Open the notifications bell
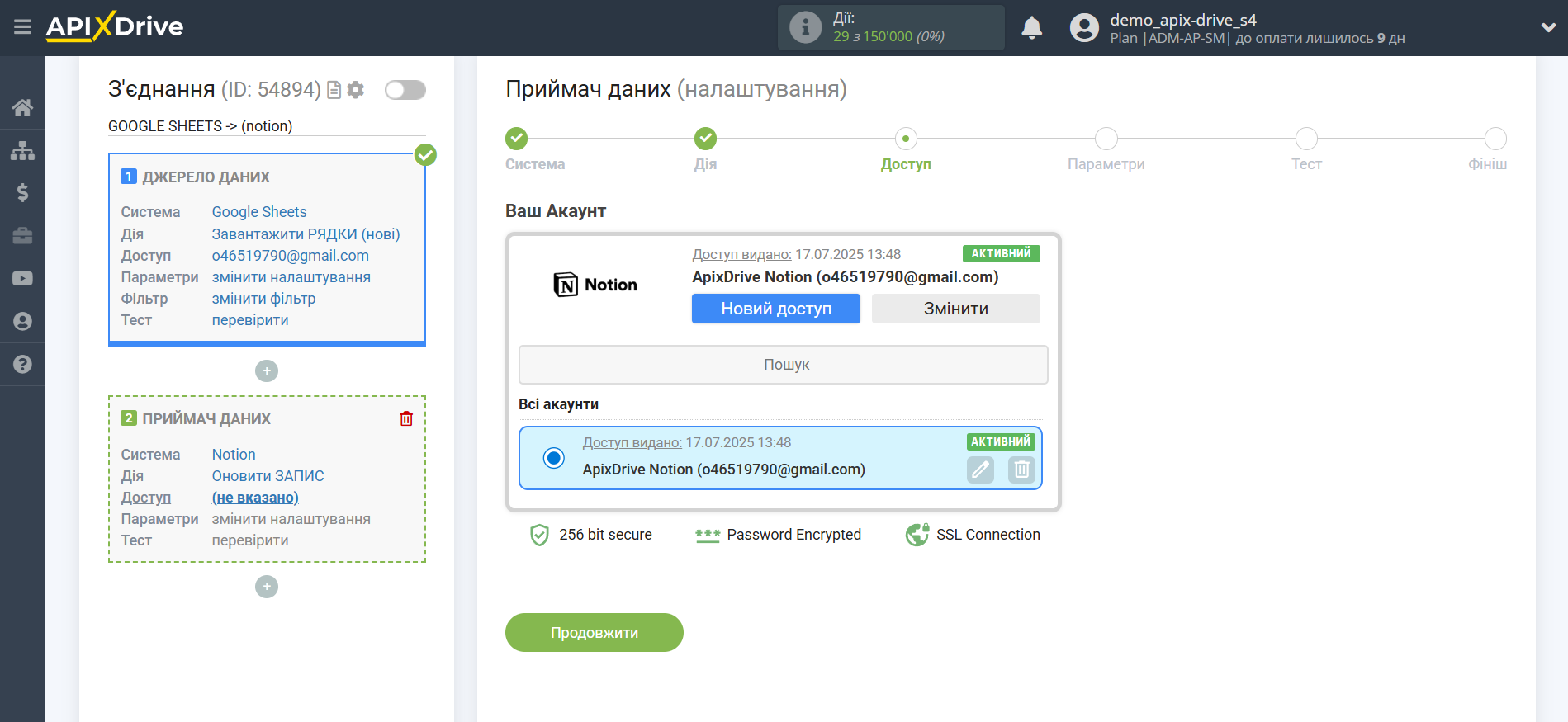Screen dimensions: 1568x722 [x=1031, y=27]
